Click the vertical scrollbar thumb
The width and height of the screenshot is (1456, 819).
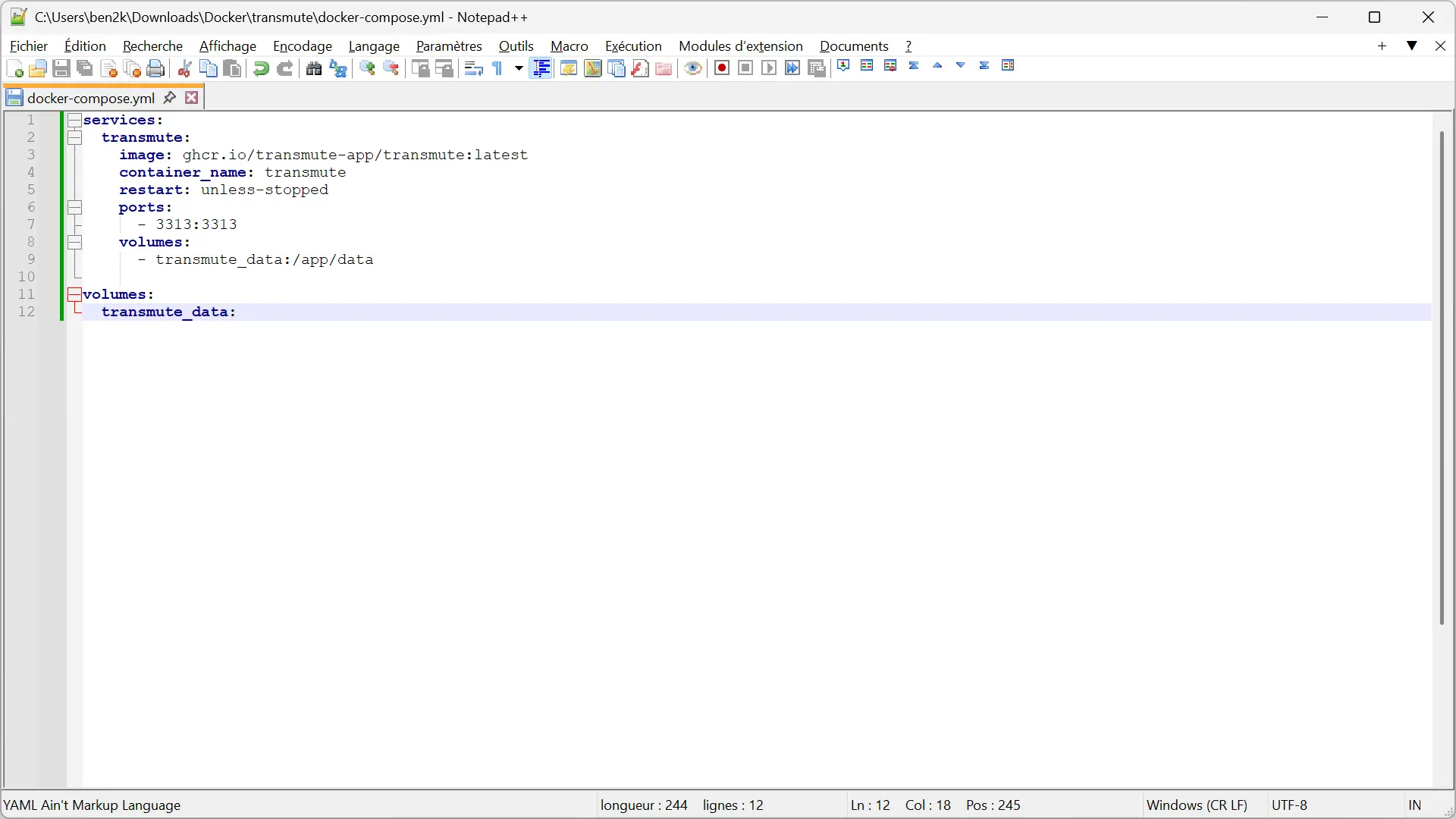[1442, 378]
